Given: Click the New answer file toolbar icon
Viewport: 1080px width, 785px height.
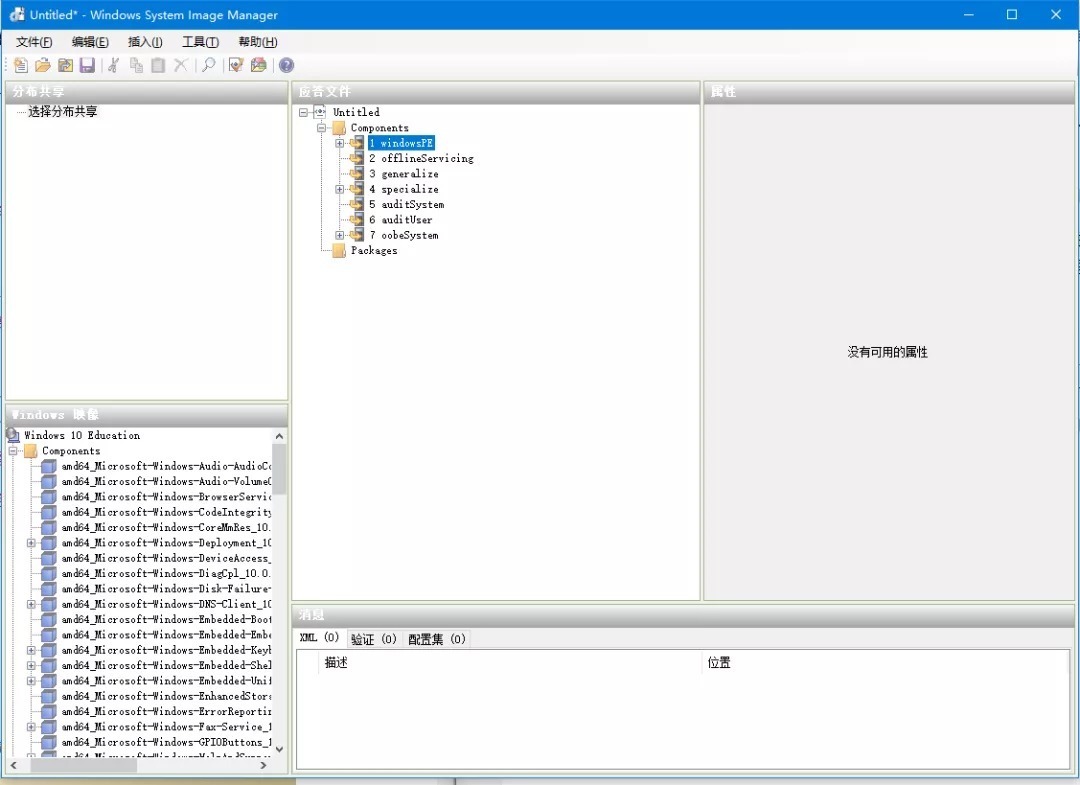Looking at the screenshot, I should click(x=21, y=65).
